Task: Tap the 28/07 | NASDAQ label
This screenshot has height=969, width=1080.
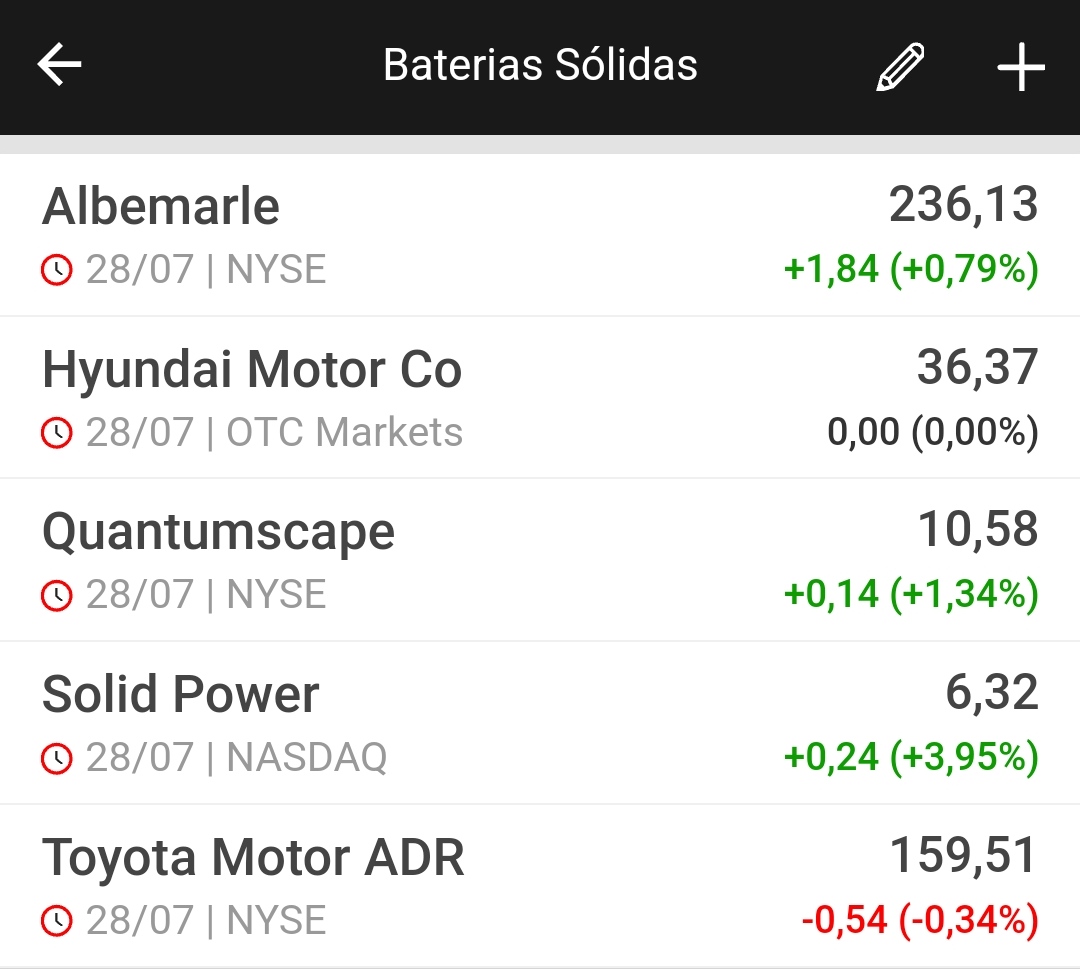Action: pos(236,758)
